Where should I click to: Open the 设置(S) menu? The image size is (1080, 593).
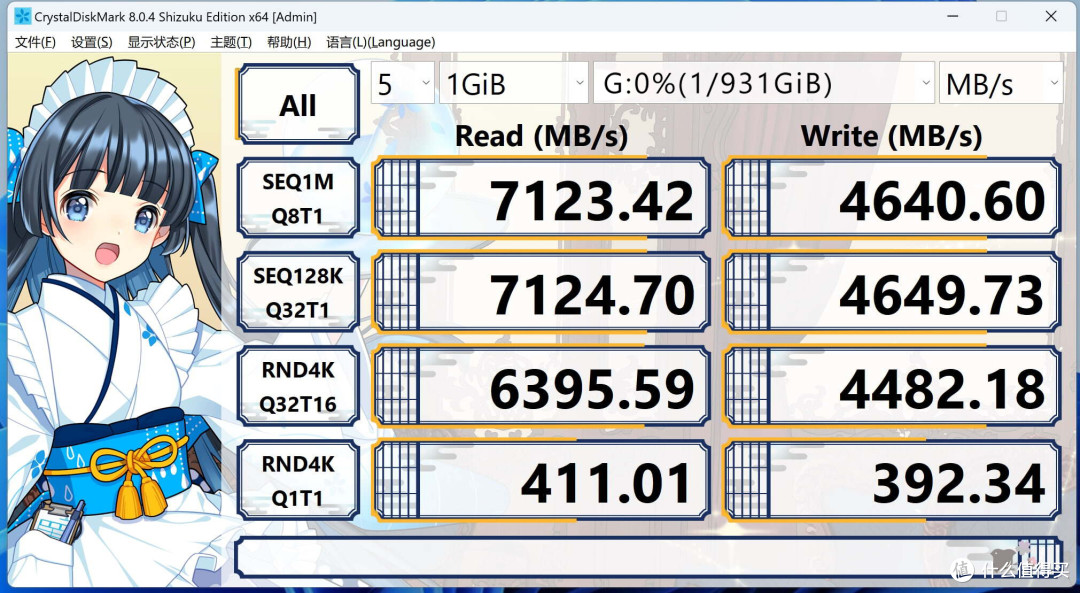click(x=92, y=42)
